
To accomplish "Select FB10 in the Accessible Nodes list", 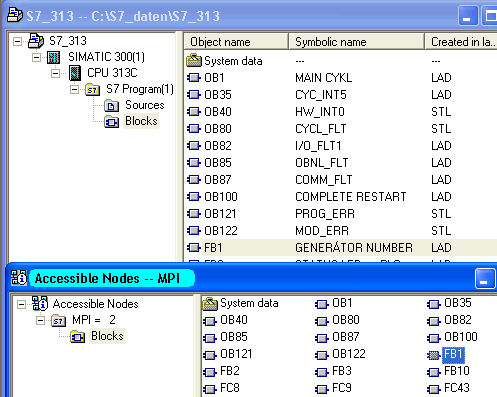I will coord(457,371).
